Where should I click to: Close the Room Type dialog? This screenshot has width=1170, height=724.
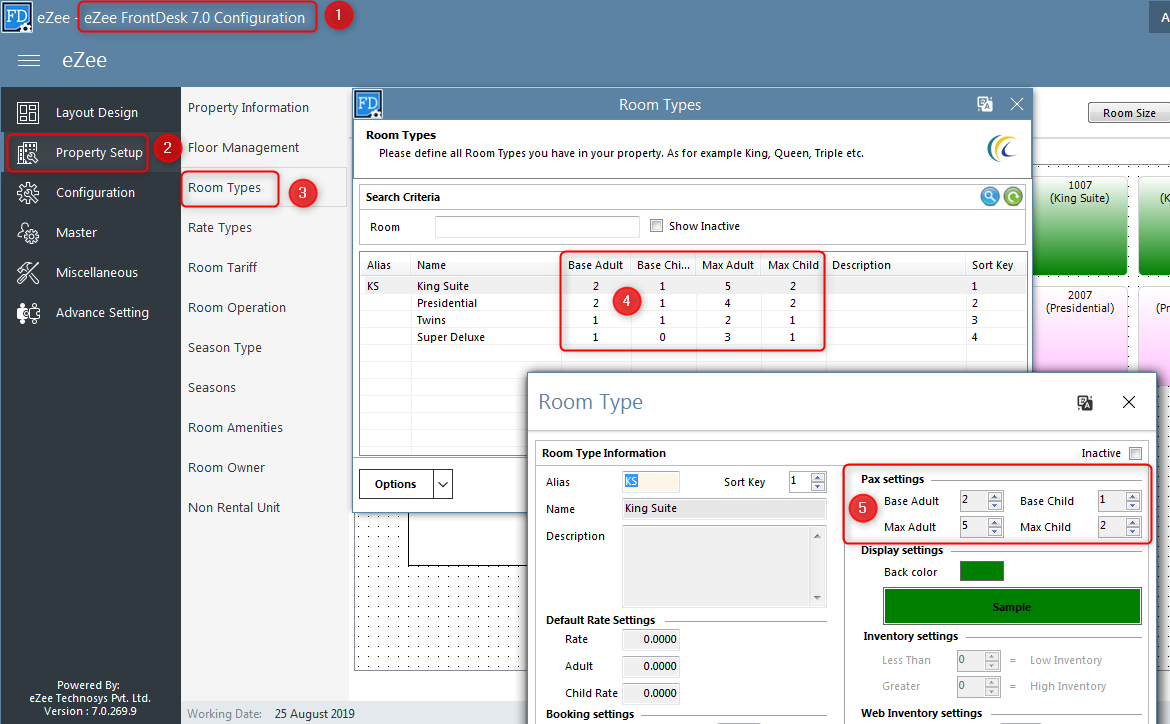1129,402
